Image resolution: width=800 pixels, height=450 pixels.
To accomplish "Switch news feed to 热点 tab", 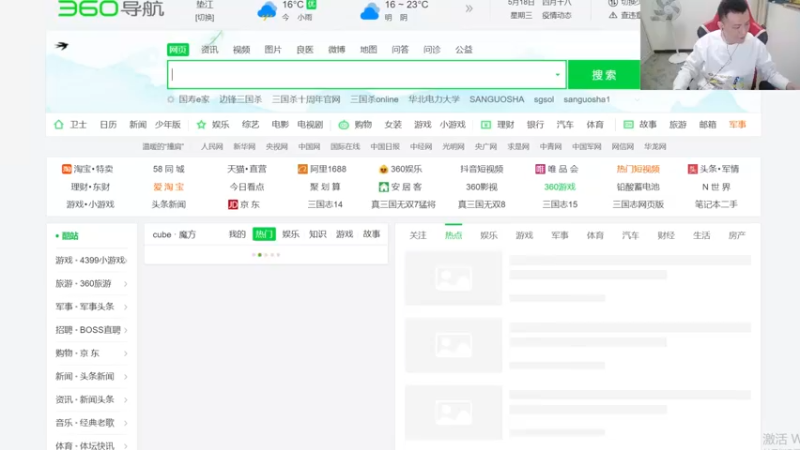I will point(454,235).
